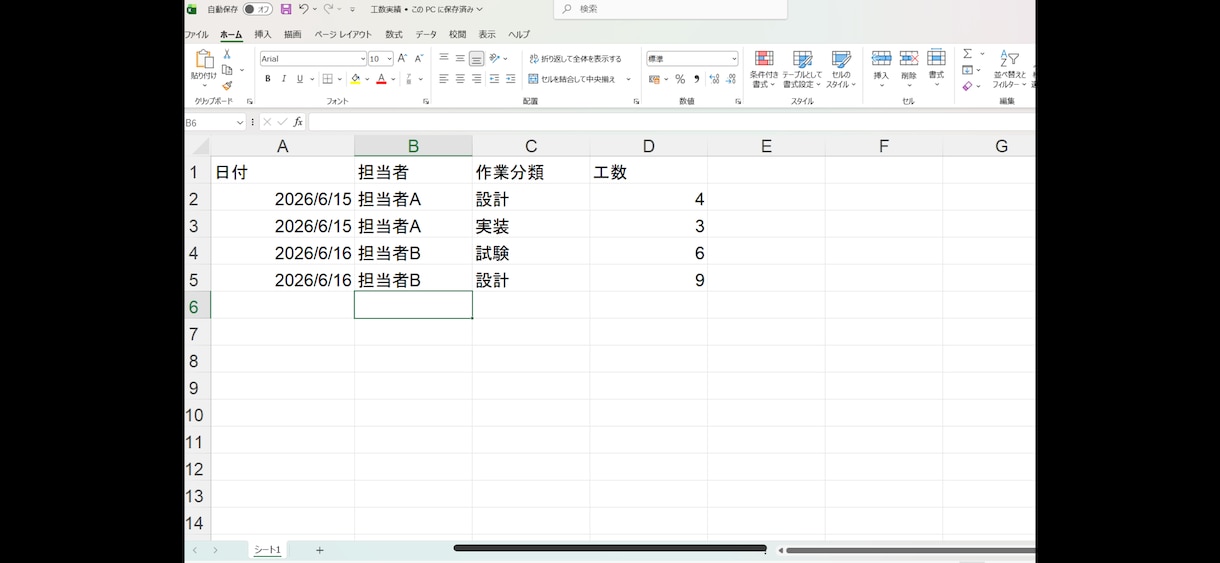Click the middle align icon
Image resolution: width=1220 pixels, height=563 pixels.
460,58
